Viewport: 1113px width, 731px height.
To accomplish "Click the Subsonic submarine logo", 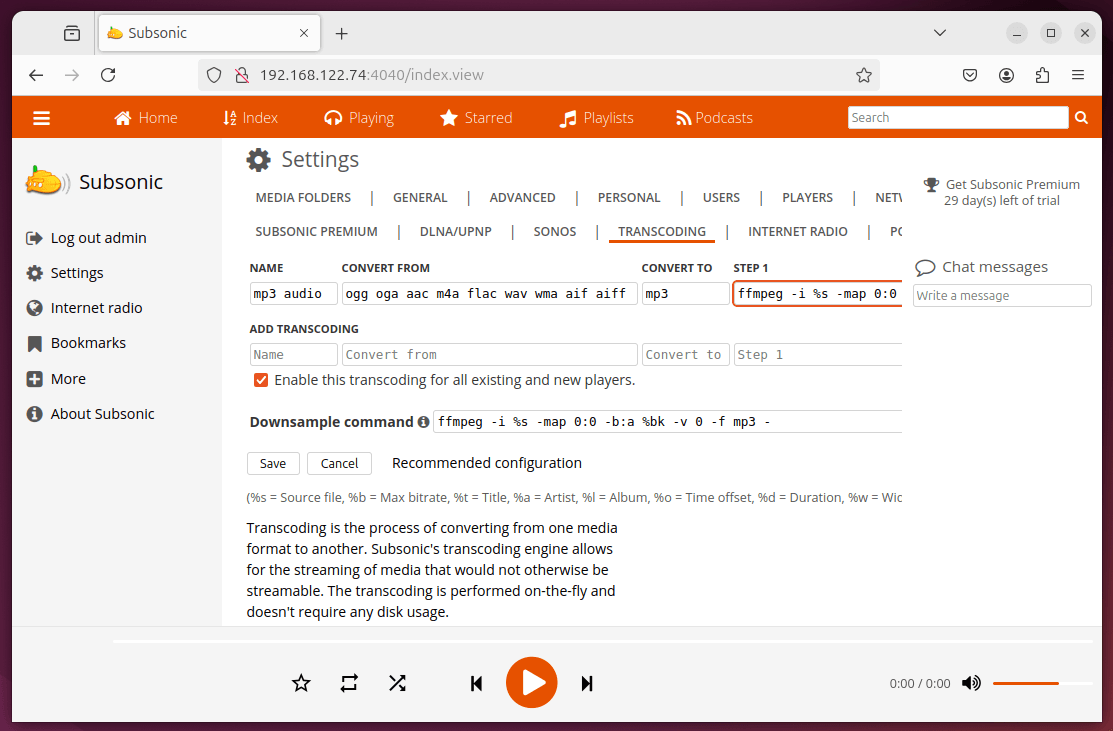I will point(47,181).
